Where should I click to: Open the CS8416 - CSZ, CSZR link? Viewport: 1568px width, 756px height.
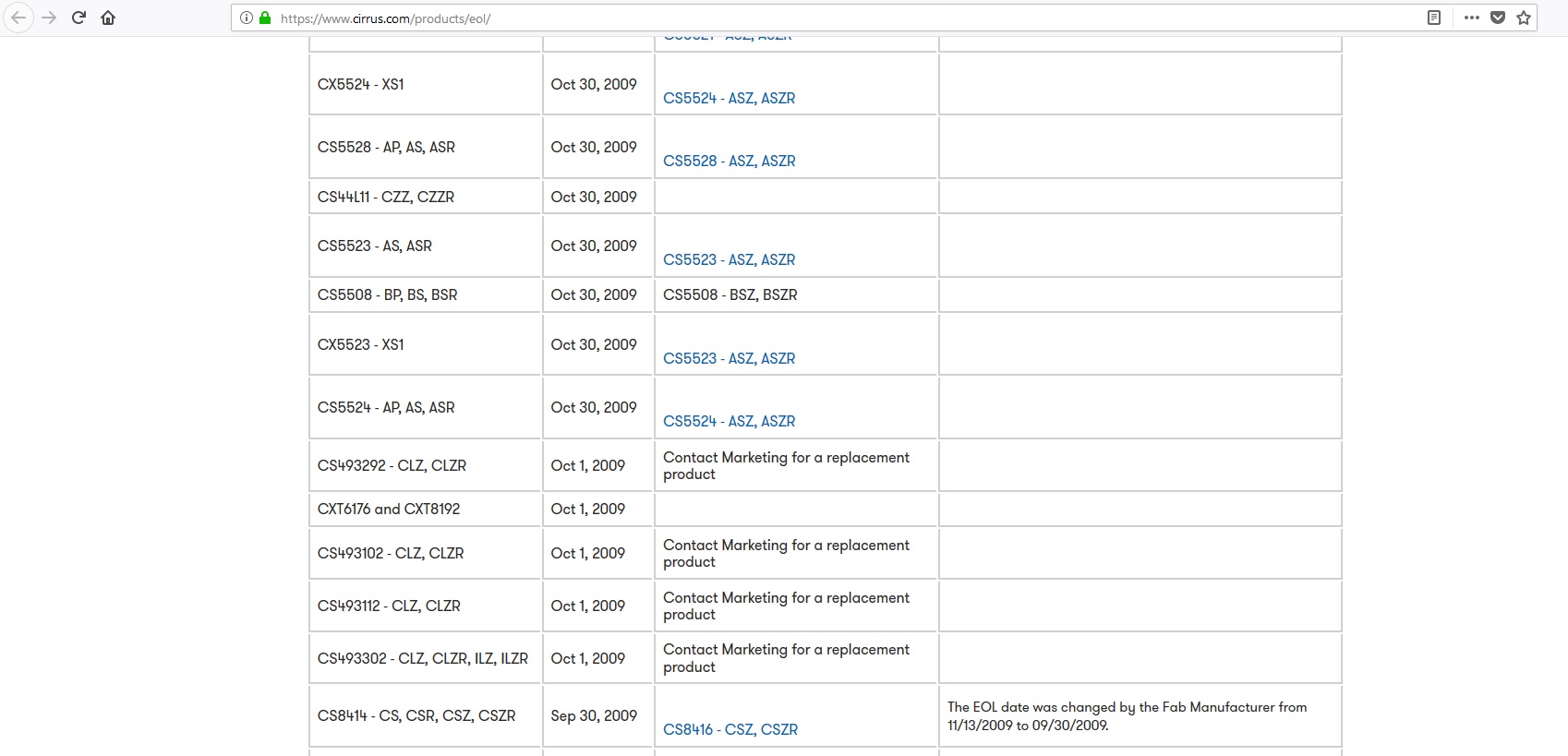[x=730, y=729]
